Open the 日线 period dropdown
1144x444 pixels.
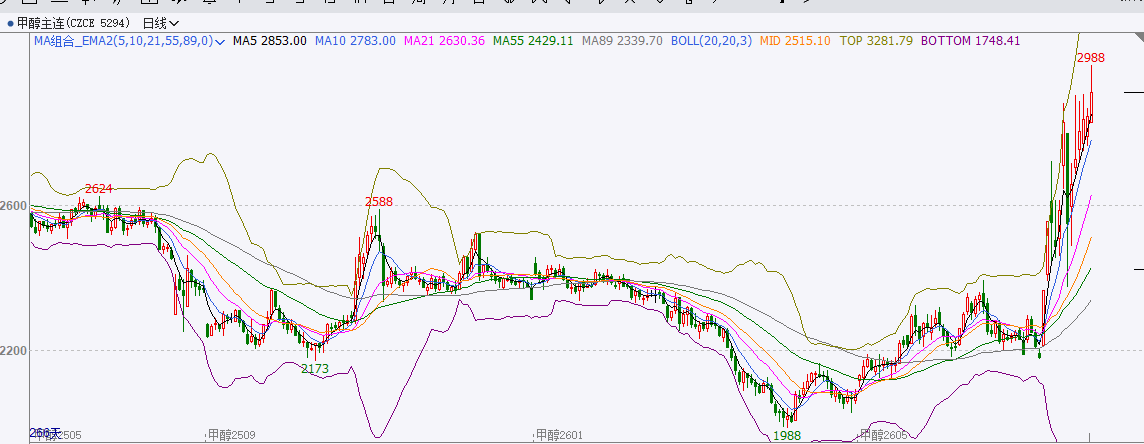pos(160,22)
